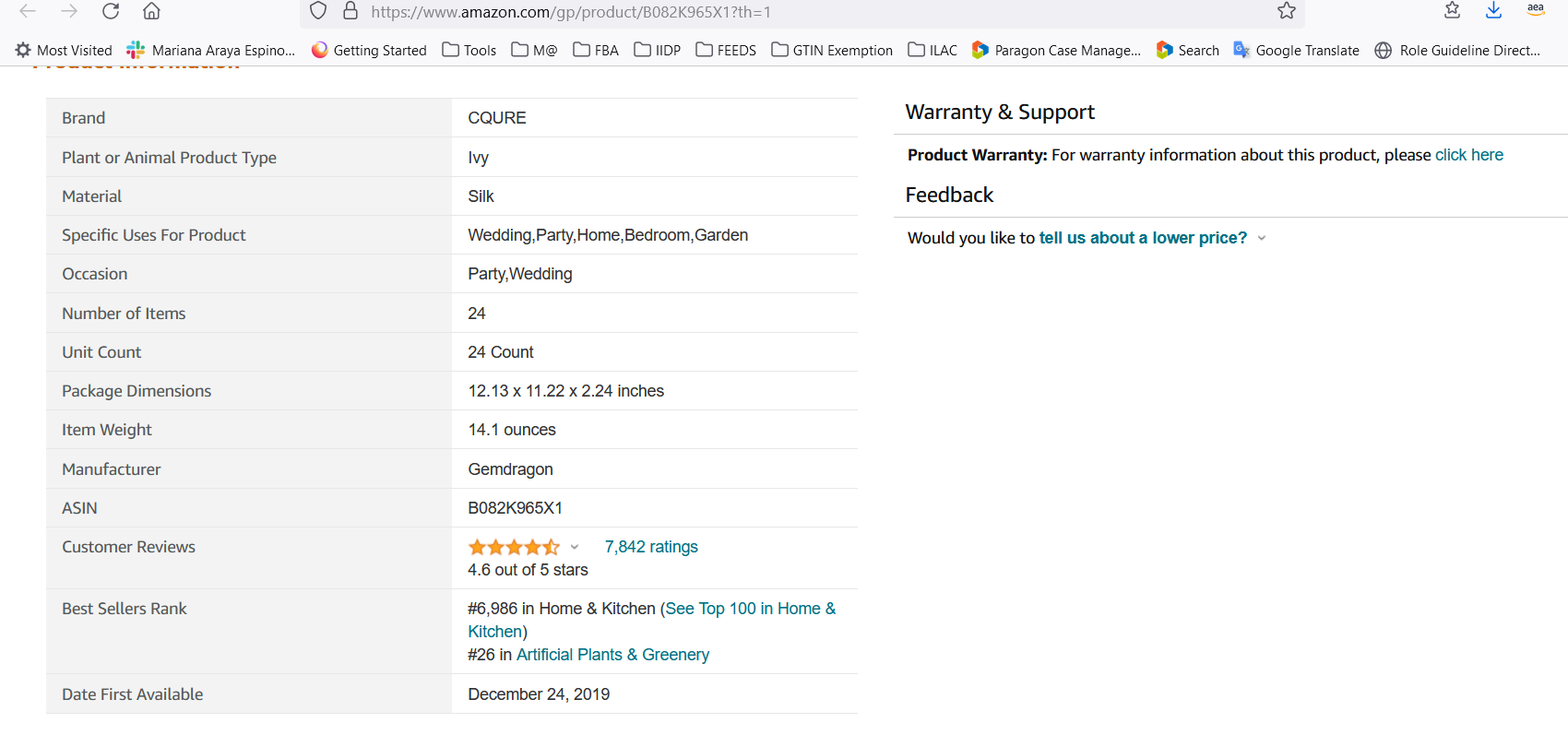Click the Best Sellers Rank label

125,609
